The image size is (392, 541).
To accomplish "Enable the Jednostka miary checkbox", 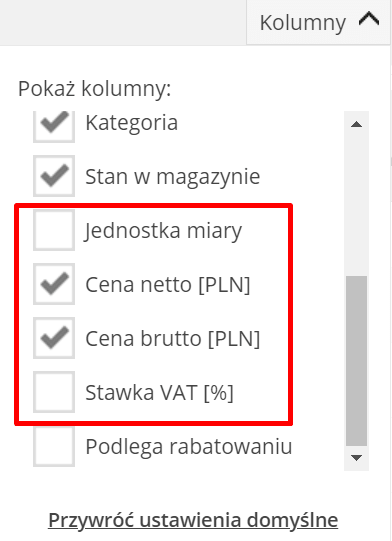I will click(x=54, y=230).
